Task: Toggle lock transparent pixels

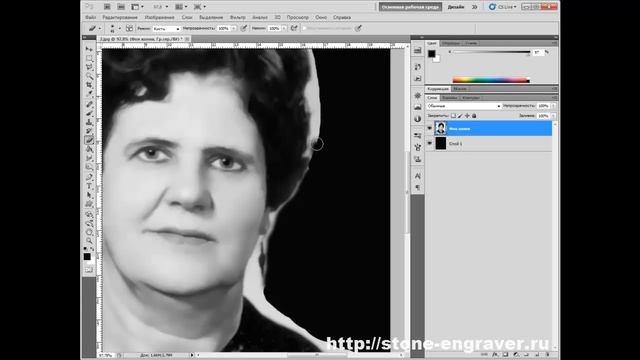Action: pyautogui.click(x=453, y=116)
